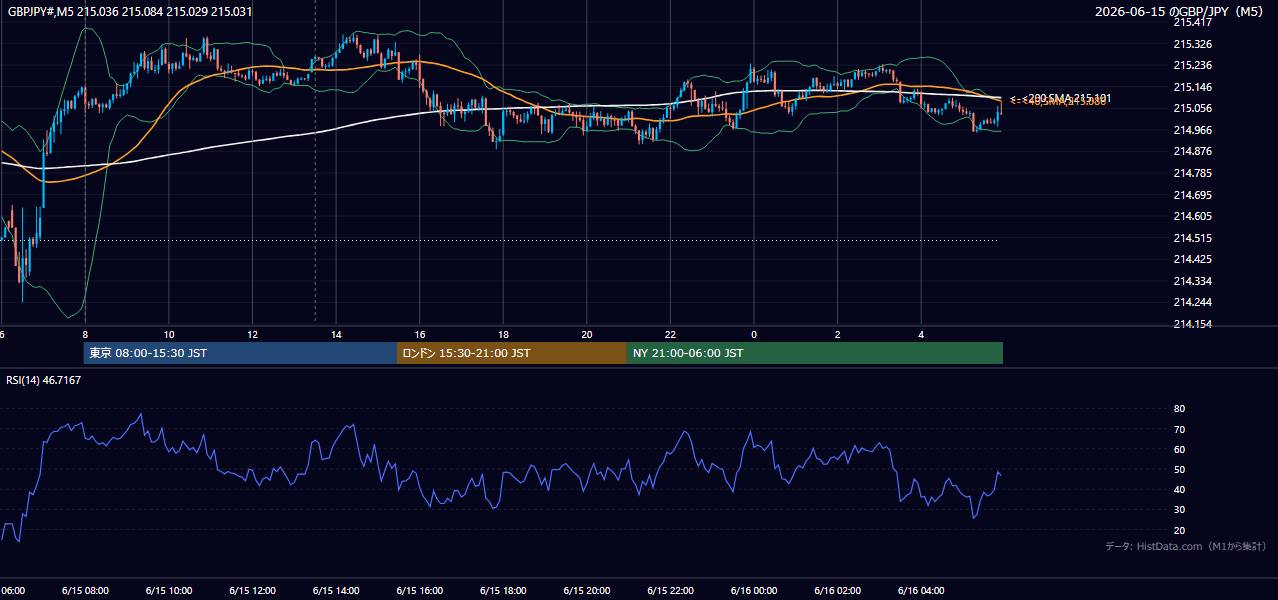
Task: Click the 215.326 price axis label
Action: [x=1193, y=44]
